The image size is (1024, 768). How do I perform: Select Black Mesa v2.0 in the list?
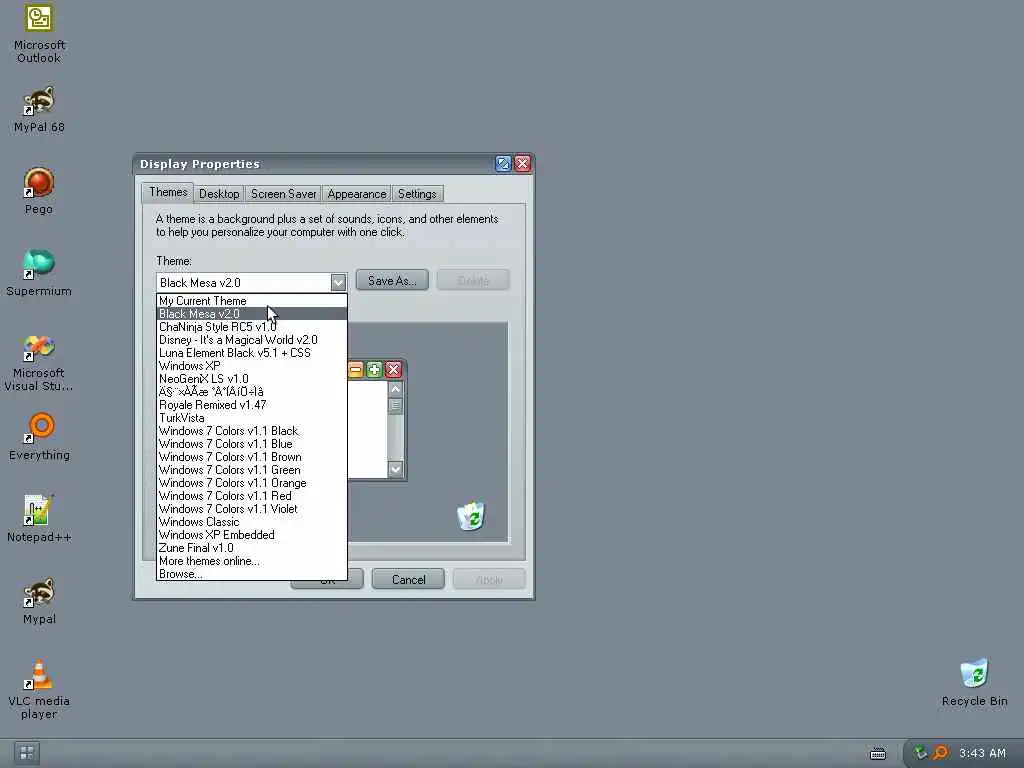click(252, 314)
